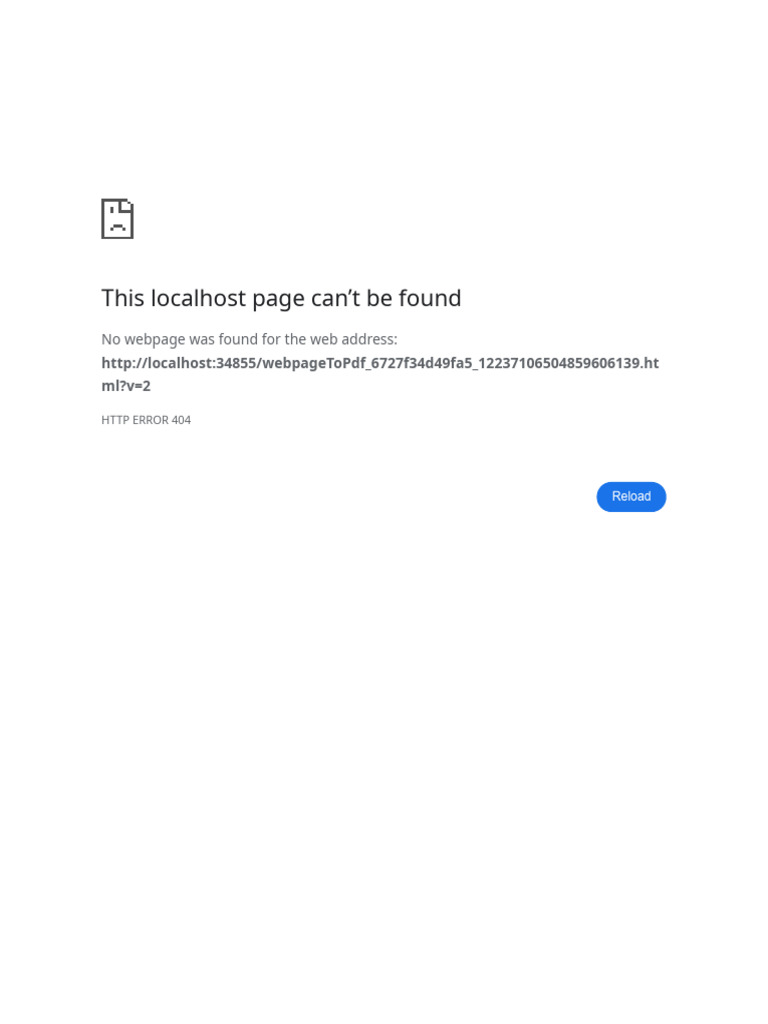Screen dimensions: 768x1024
Task: Click the word "found" ending the heading
Action: [x=430, y=298]
